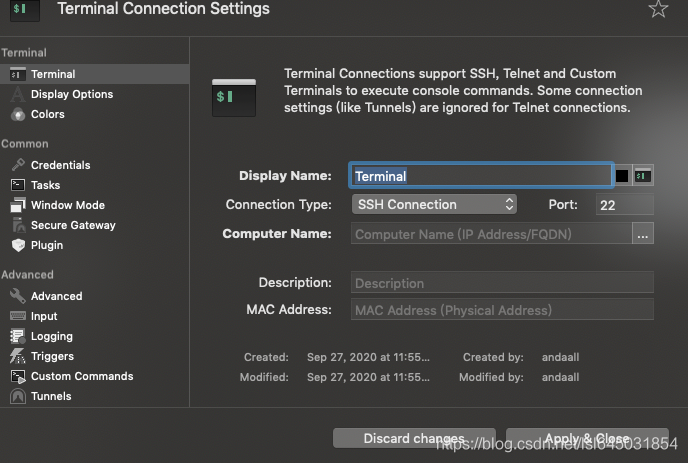The image size is (688, 463).
Task: Open the Triggers sidebar icon
Action: coord(18,356)
